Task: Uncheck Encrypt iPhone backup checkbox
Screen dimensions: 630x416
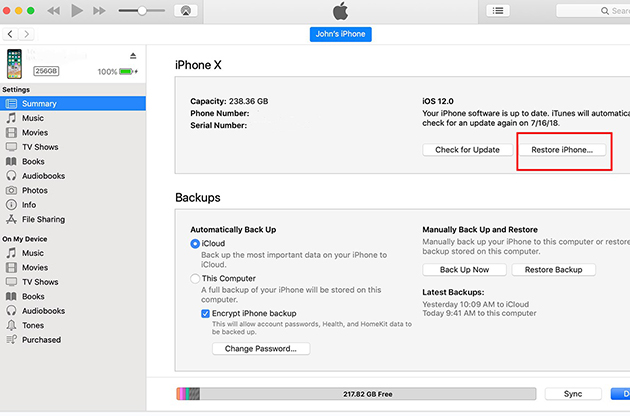Action: (205, 314)
